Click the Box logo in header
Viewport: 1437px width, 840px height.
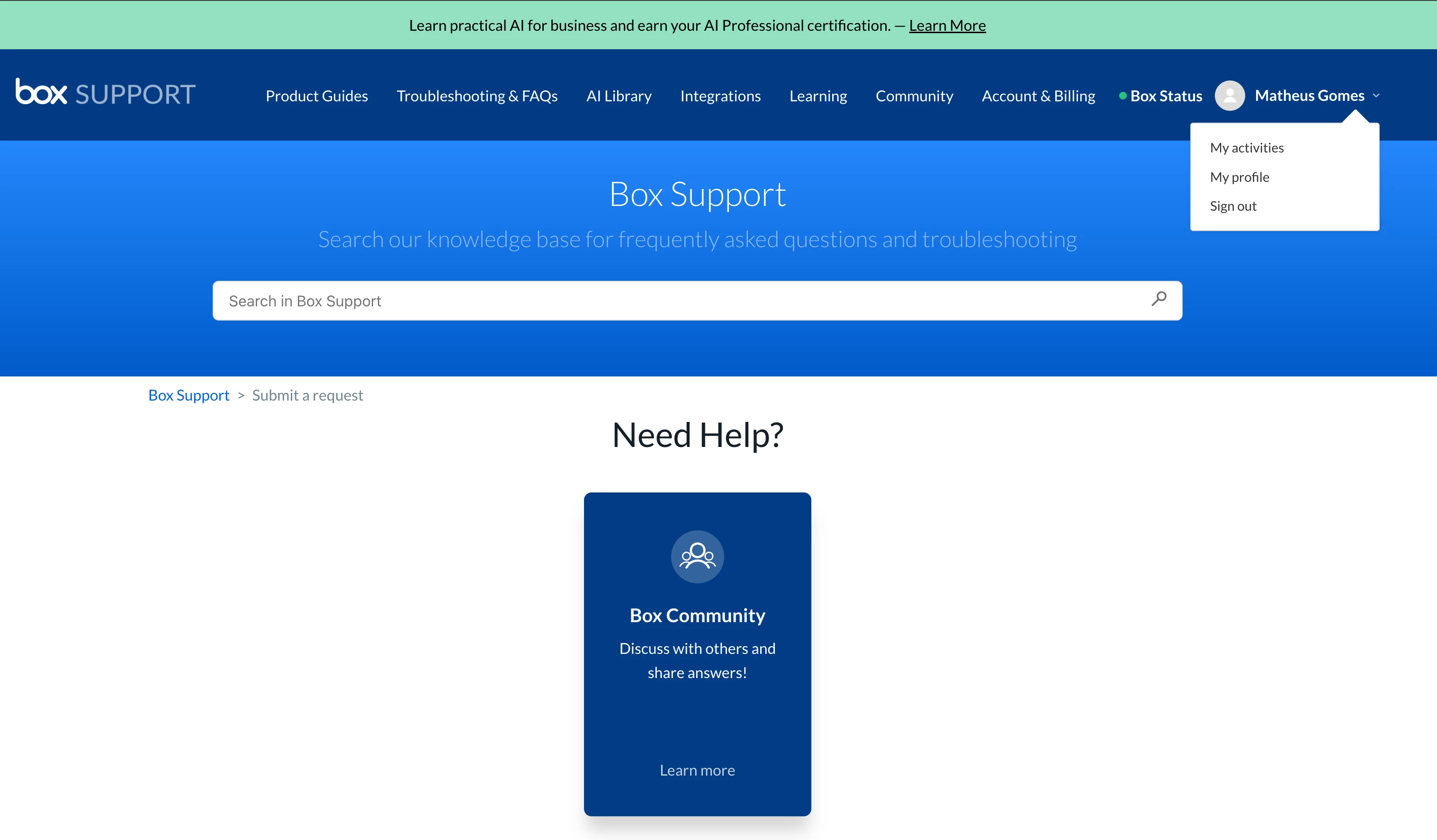(41, 92)
